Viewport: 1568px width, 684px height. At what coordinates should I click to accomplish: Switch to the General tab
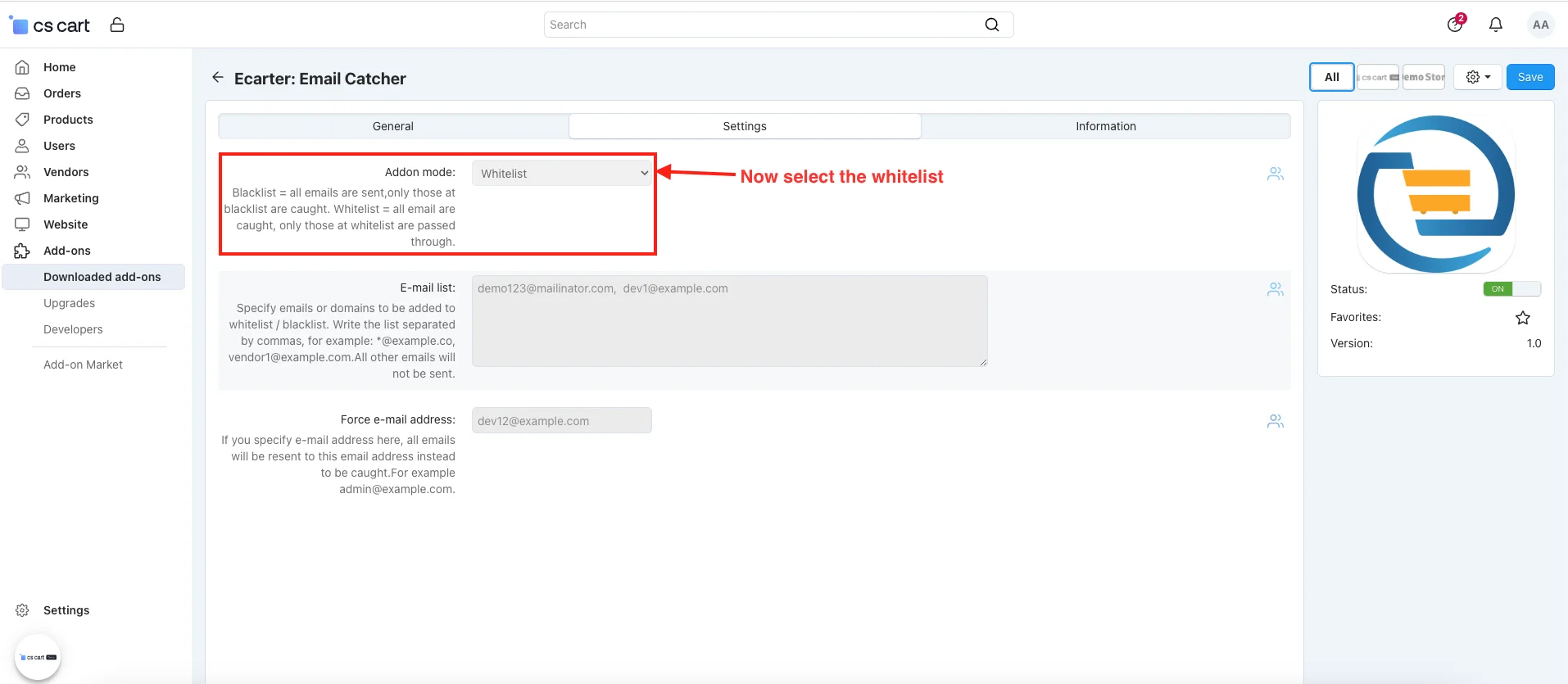tap(393, 126)
